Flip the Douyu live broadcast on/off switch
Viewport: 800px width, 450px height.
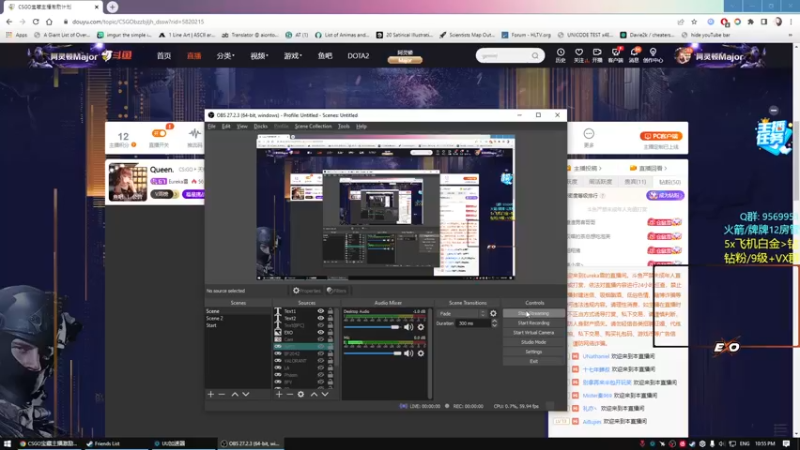[159, 134]
